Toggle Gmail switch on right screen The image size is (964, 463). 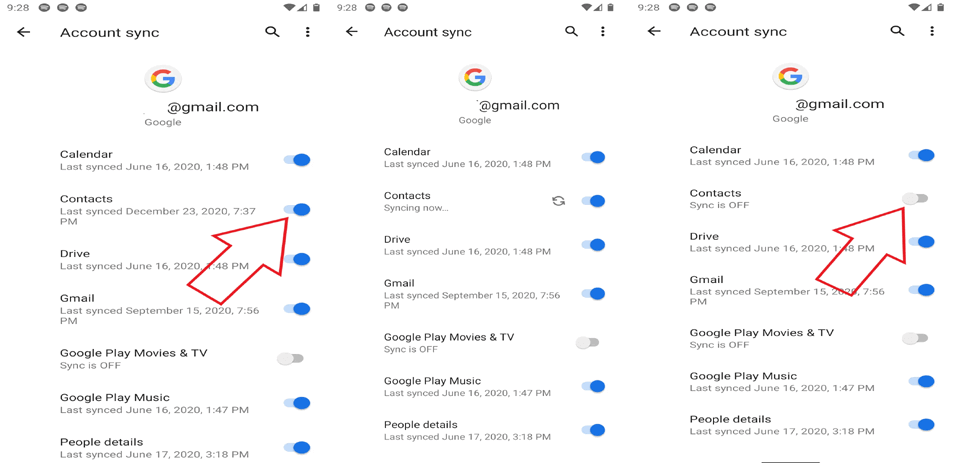[922, 290]
